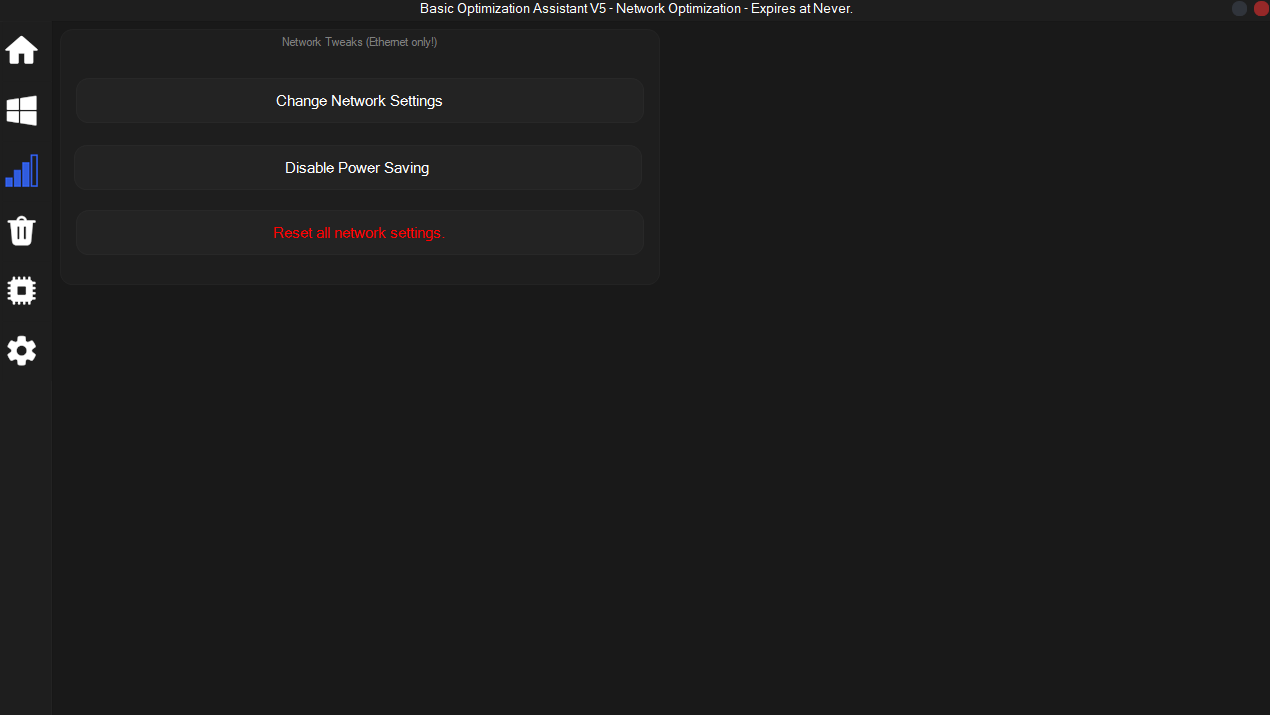Open the settings gear icon in sidebar
This screenshot has width=1270, height=715.
(x=22, y=351)
